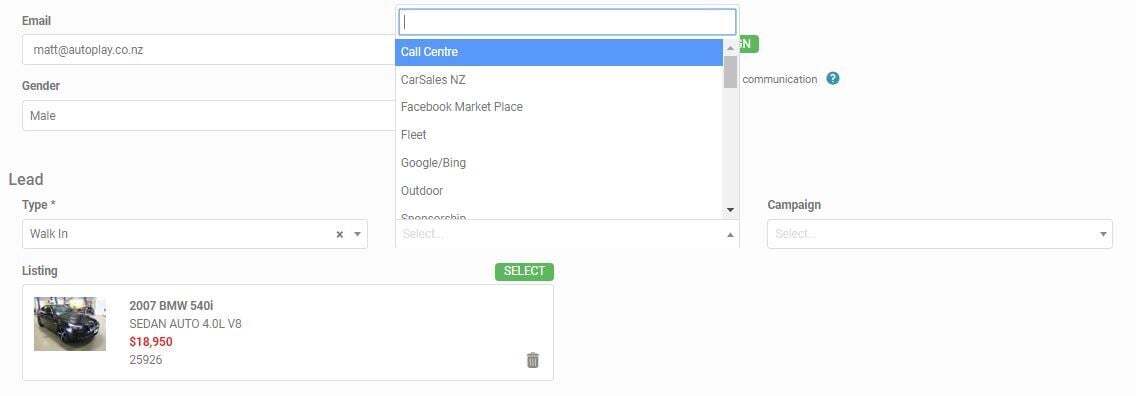Click the dropdown search text box
1136x396 pixels.
click(567, 22)
